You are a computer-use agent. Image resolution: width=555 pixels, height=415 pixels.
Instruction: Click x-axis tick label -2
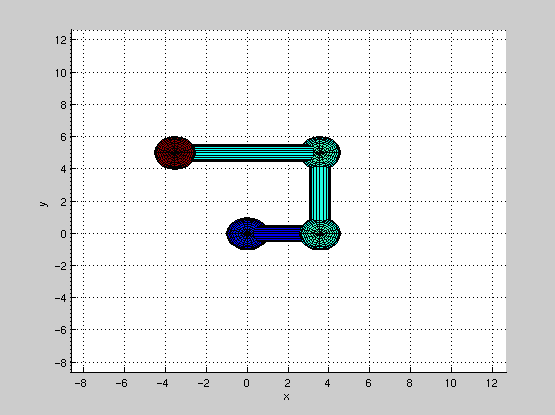[x=204, y=383]
